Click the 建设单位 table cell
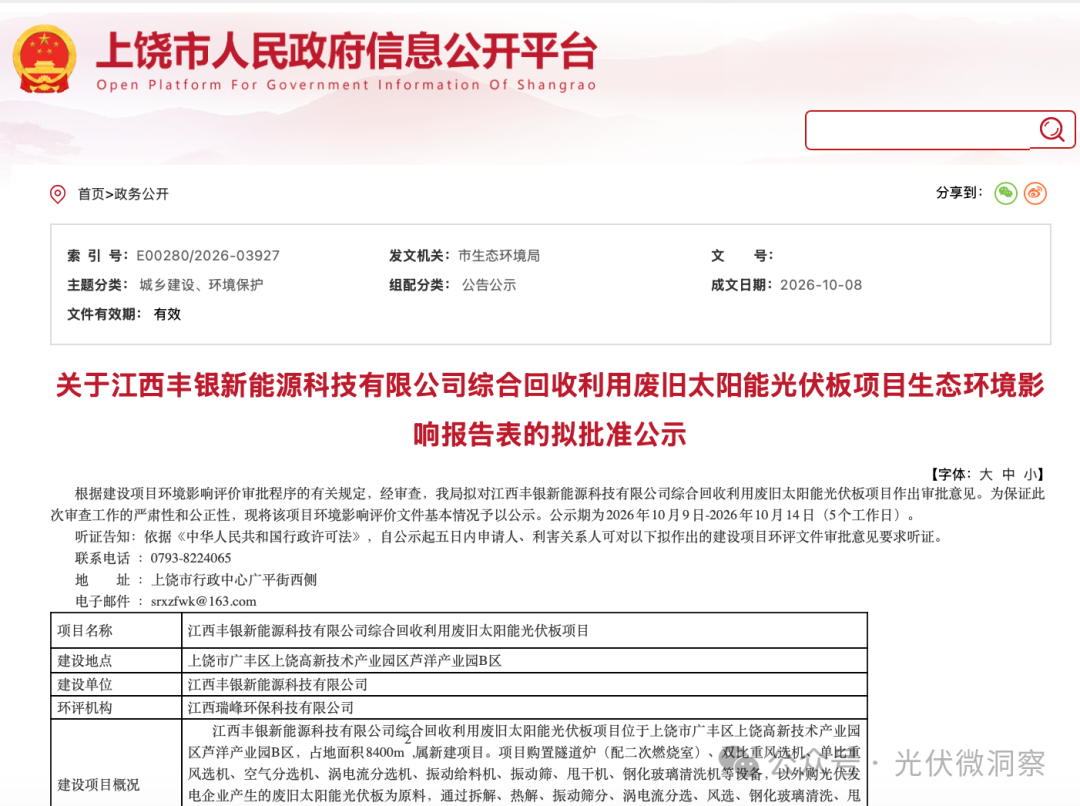This screenshot has height=806, width=1080. tap(116, 685)
